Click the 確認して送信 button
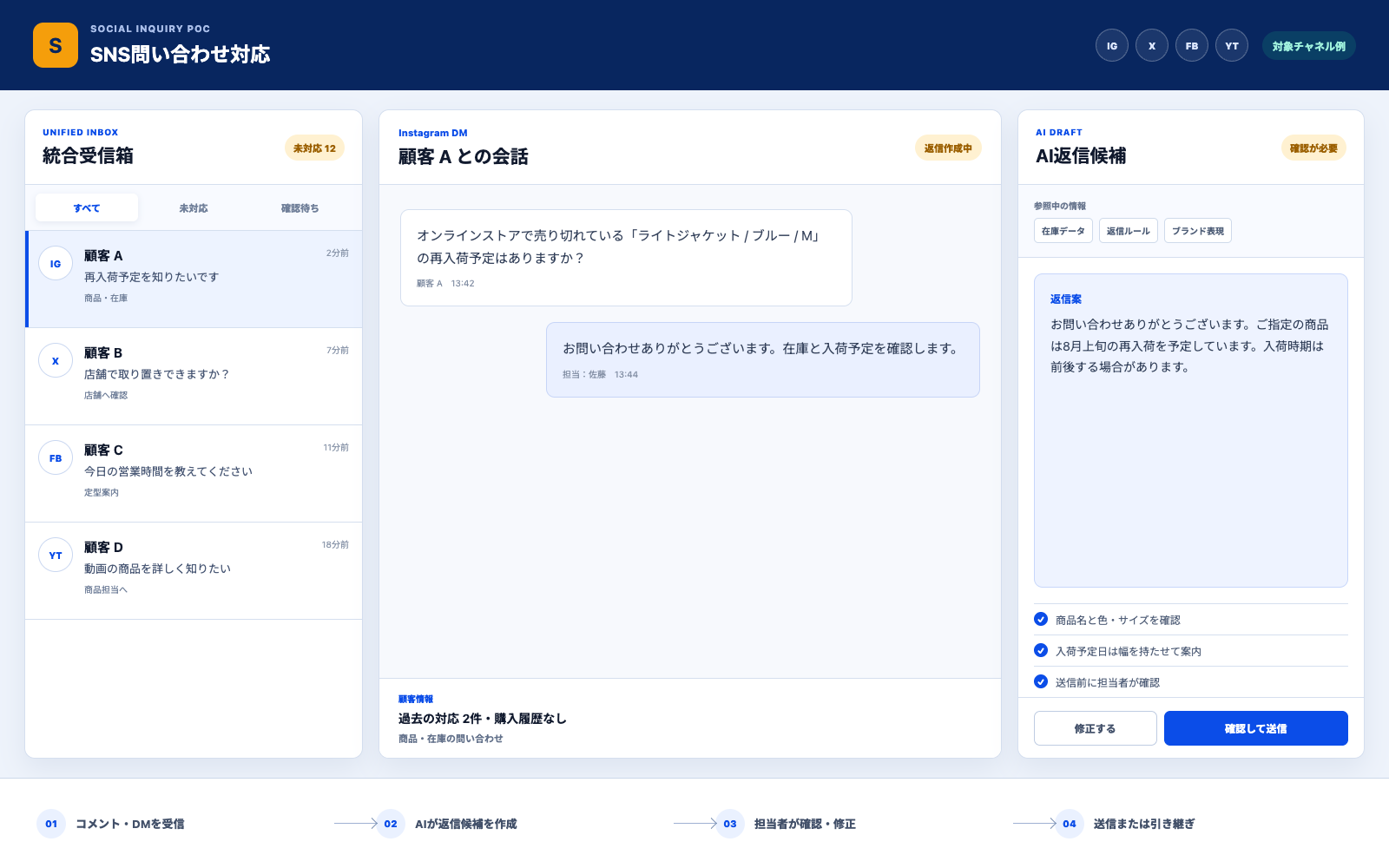The width and height of the screenshot is (1389, 868). click(x=1256, y=728)
